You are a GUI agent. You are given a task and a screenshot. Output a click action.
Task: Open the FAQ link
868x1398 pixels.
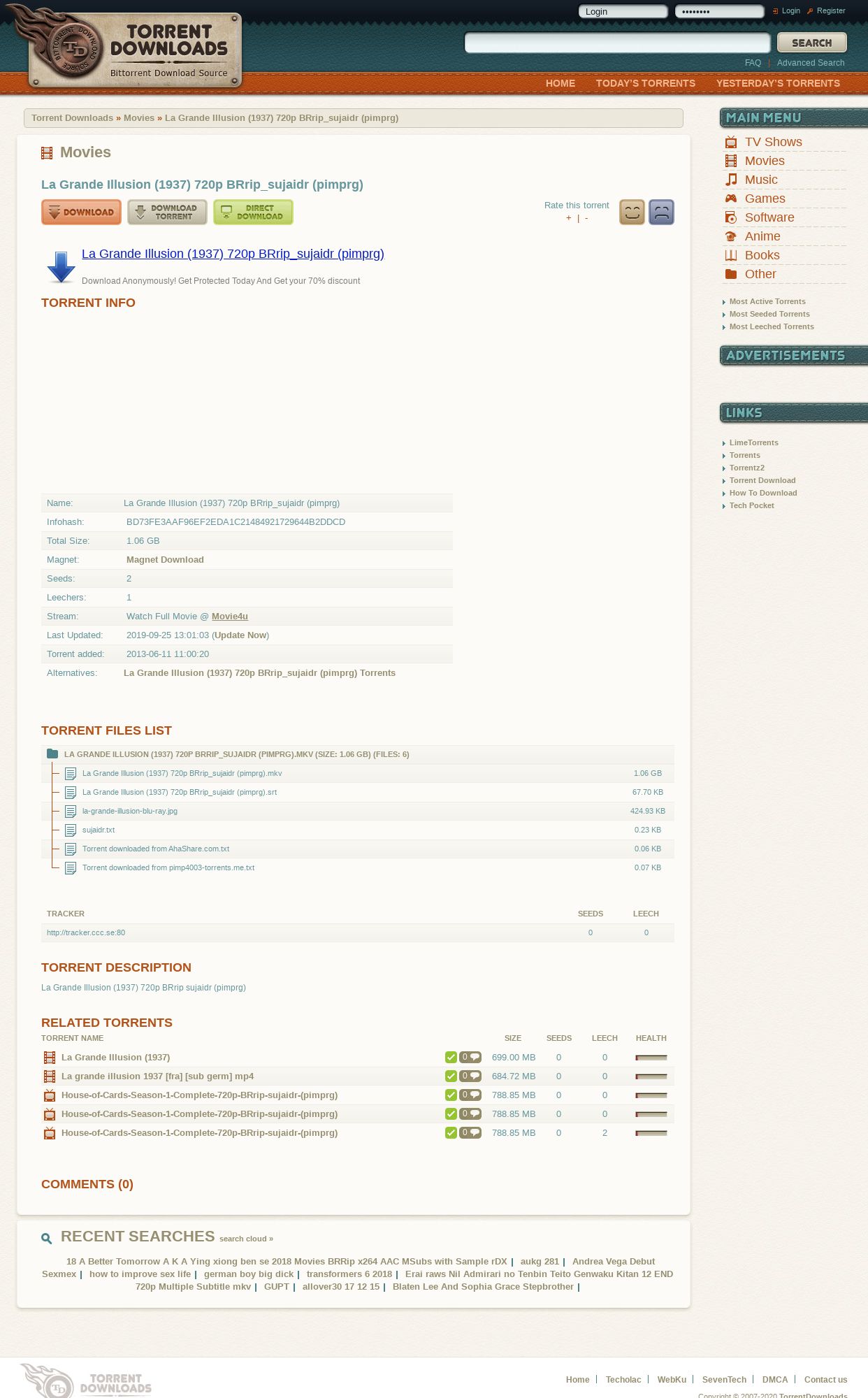pyautogui.click(x=753, y=63)
